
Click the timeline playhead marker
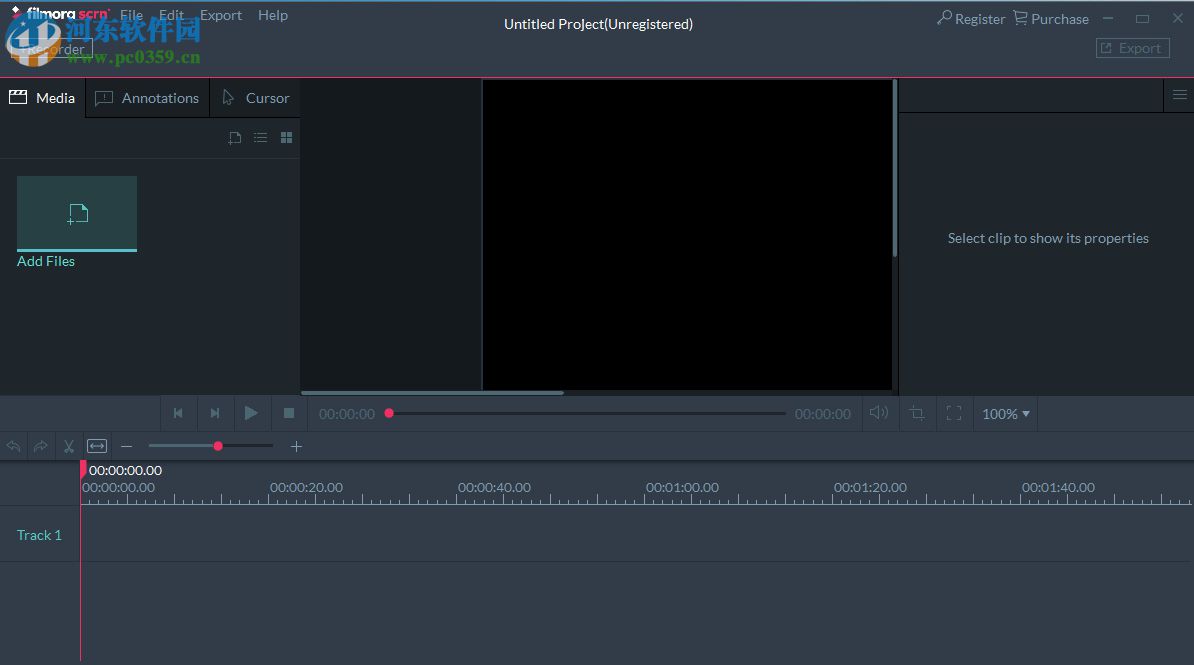point(83,470)
